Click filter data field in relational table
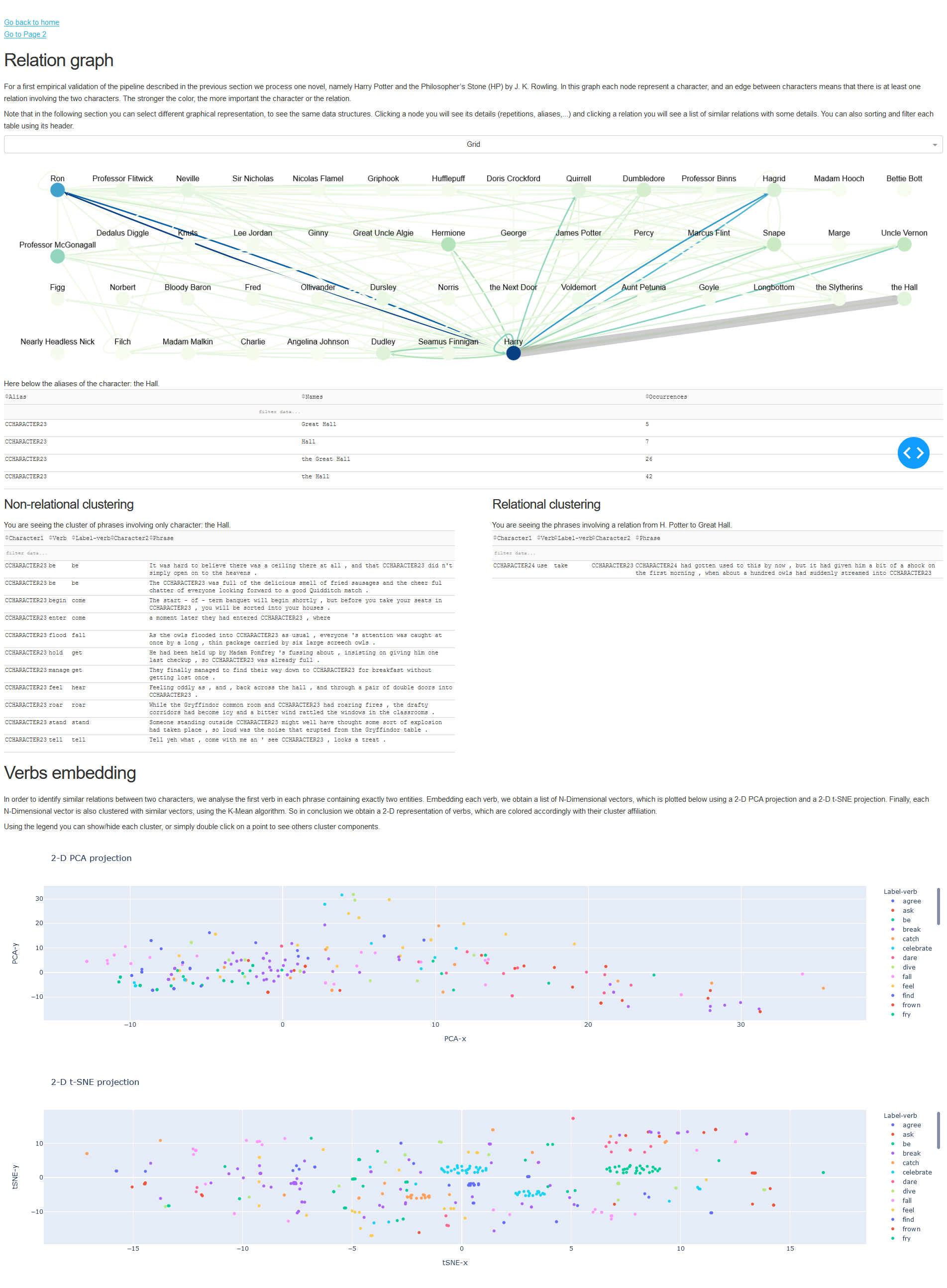The height and width of the screenshot is (1288, 947). tap(515, 553)
